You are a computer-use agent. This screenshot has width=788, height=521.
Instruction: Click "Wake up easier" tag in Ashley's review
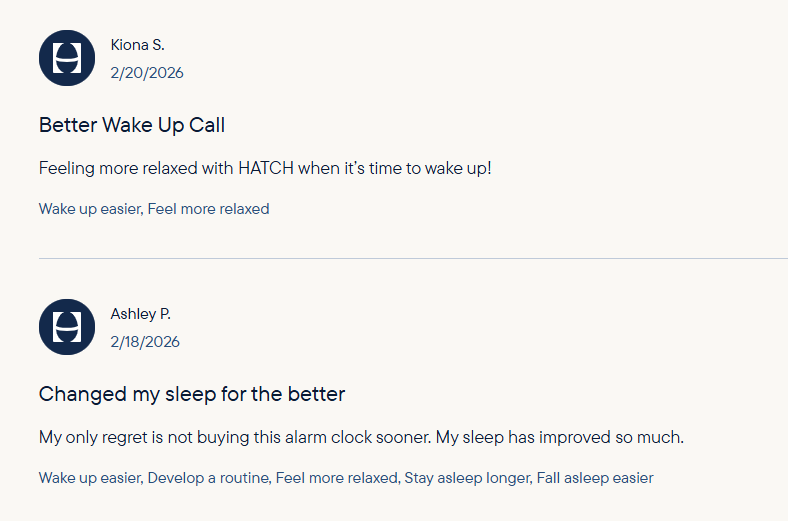coord(89,478)
